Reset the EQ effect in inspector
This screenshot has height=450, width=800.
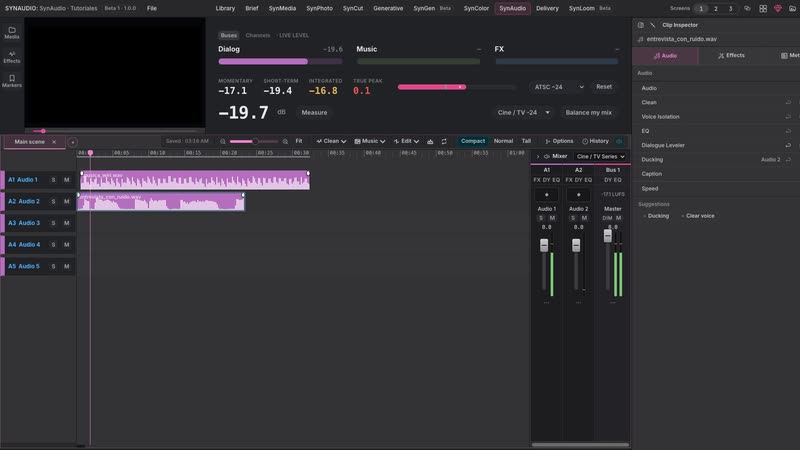(788, 131)
